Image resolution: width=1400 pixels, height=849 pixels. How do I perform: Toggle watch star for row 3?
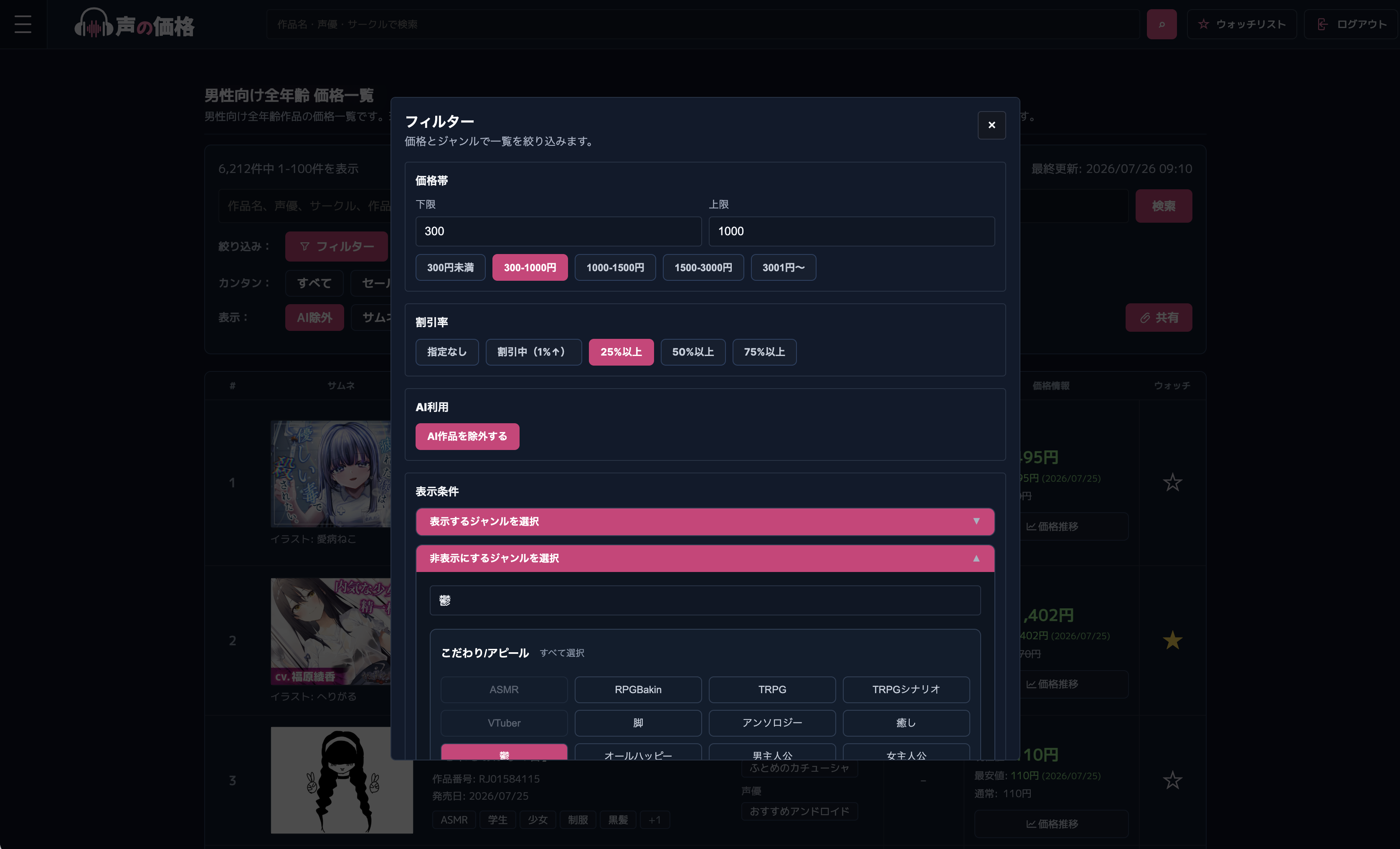1172,780
